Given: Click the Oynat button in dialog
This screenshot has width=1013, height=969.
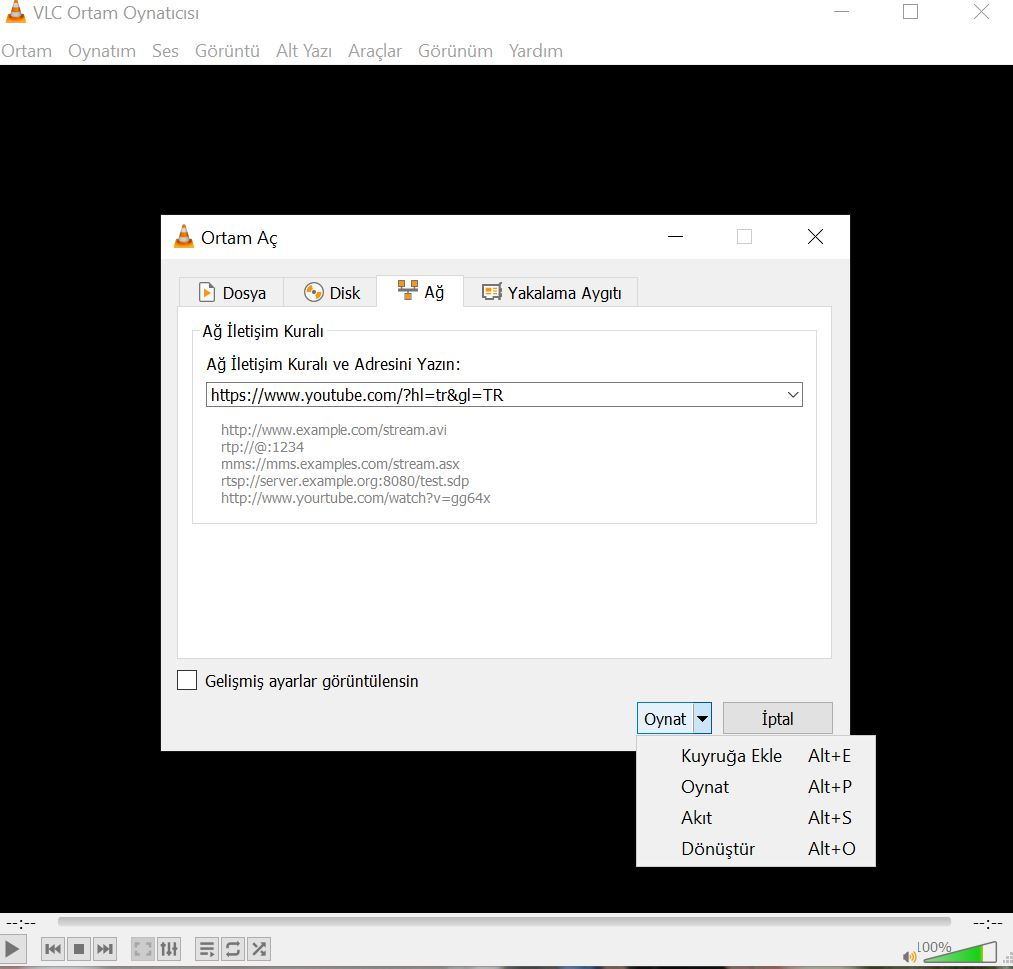Looking at the screenshot, I should tap(665, 718).
